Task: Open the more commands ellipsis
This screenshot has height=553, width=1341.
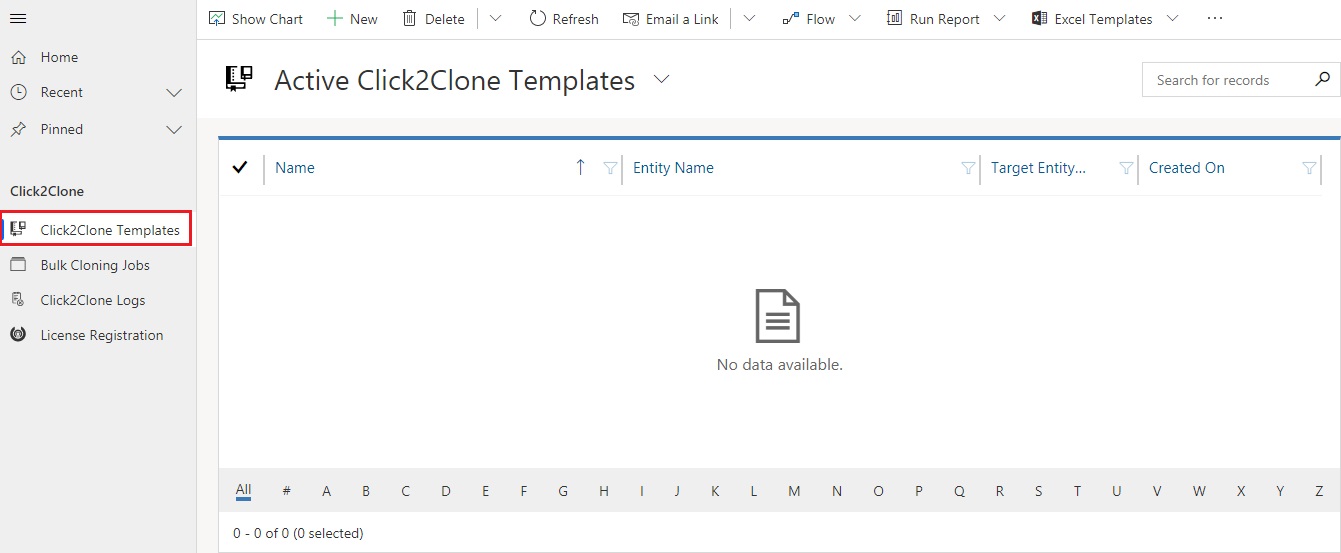Action: pyautogui.click(x=1214, y=18)
